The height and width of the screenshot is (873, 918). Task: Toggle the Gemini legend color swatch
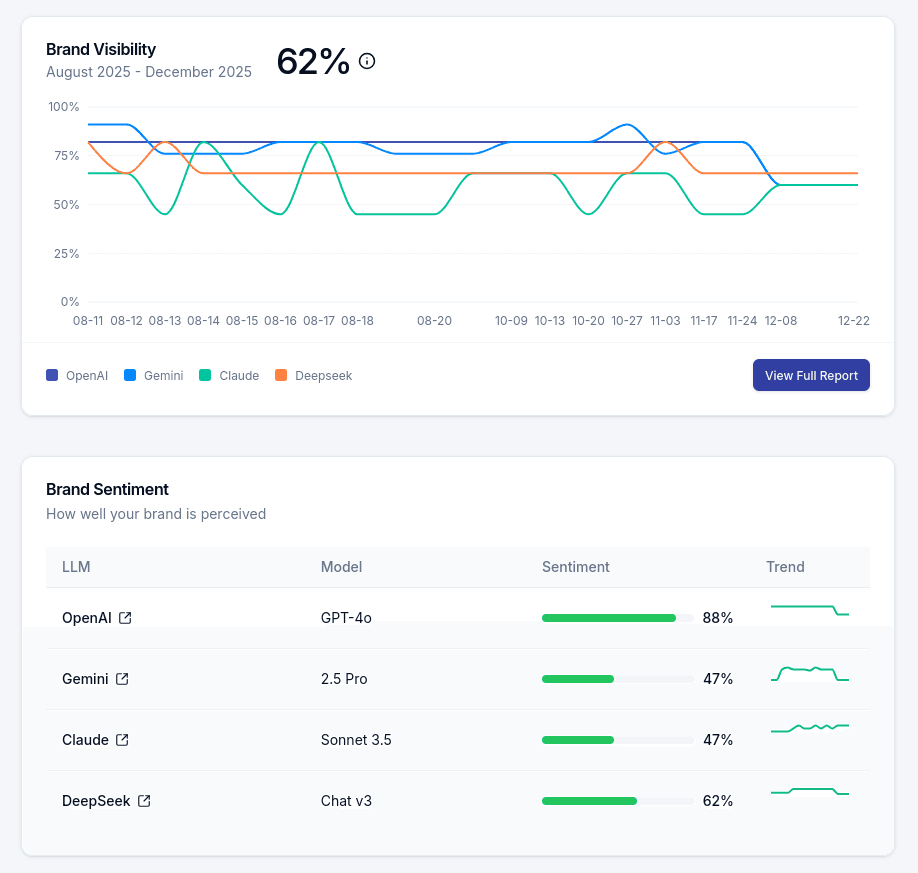tap(130, 375)
